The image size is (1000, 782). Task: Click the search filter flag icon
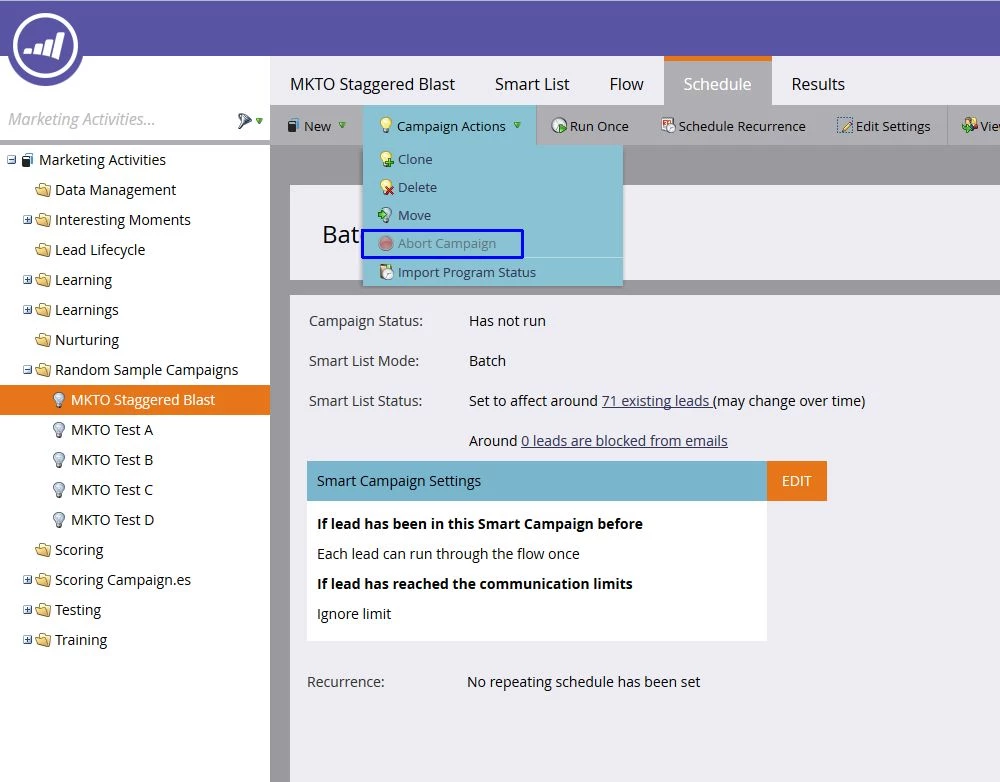click(x=244, y=120)
